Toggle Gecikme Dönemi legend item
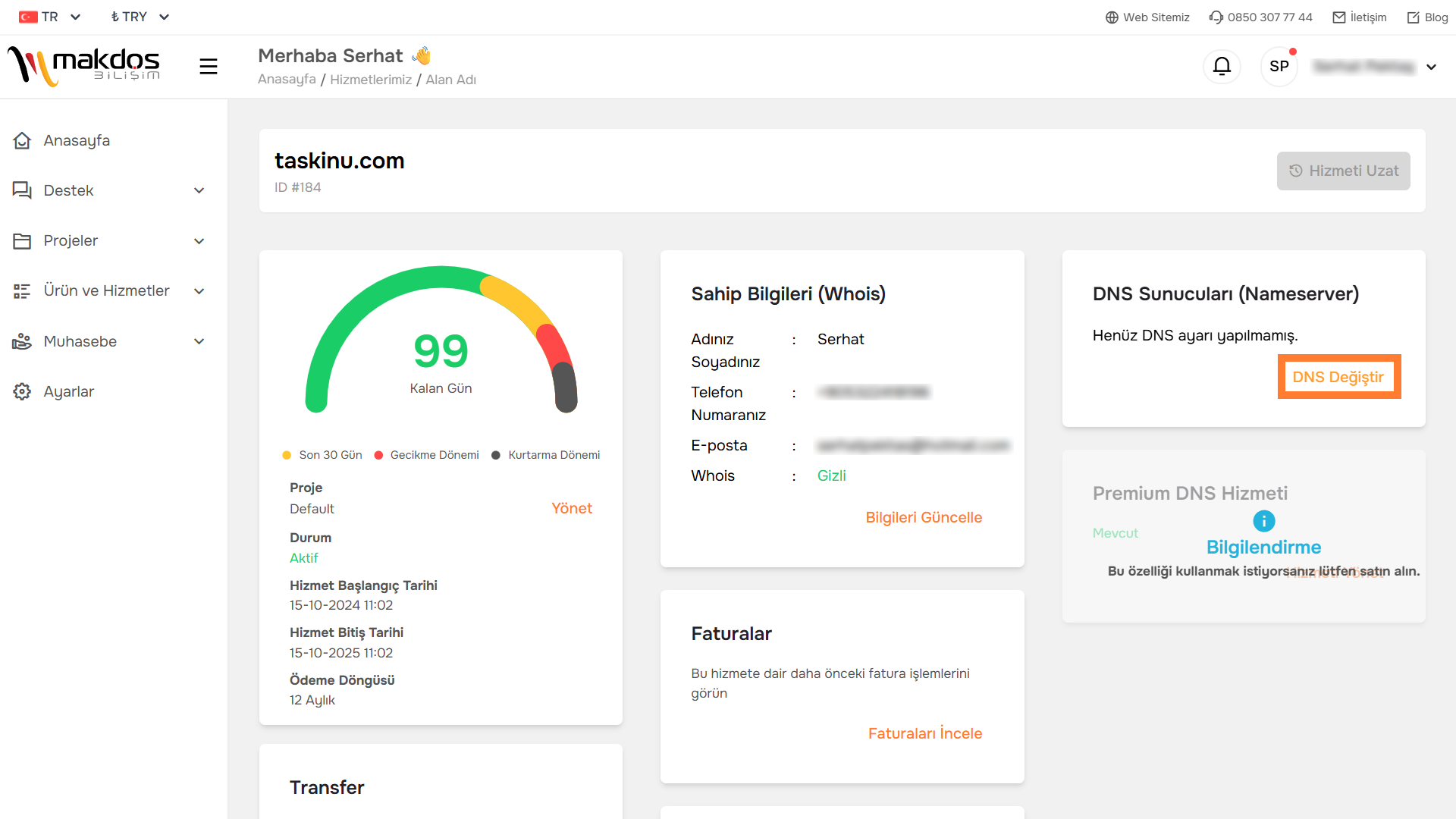This screenshot has width=1456, height=819. point(427,455)
